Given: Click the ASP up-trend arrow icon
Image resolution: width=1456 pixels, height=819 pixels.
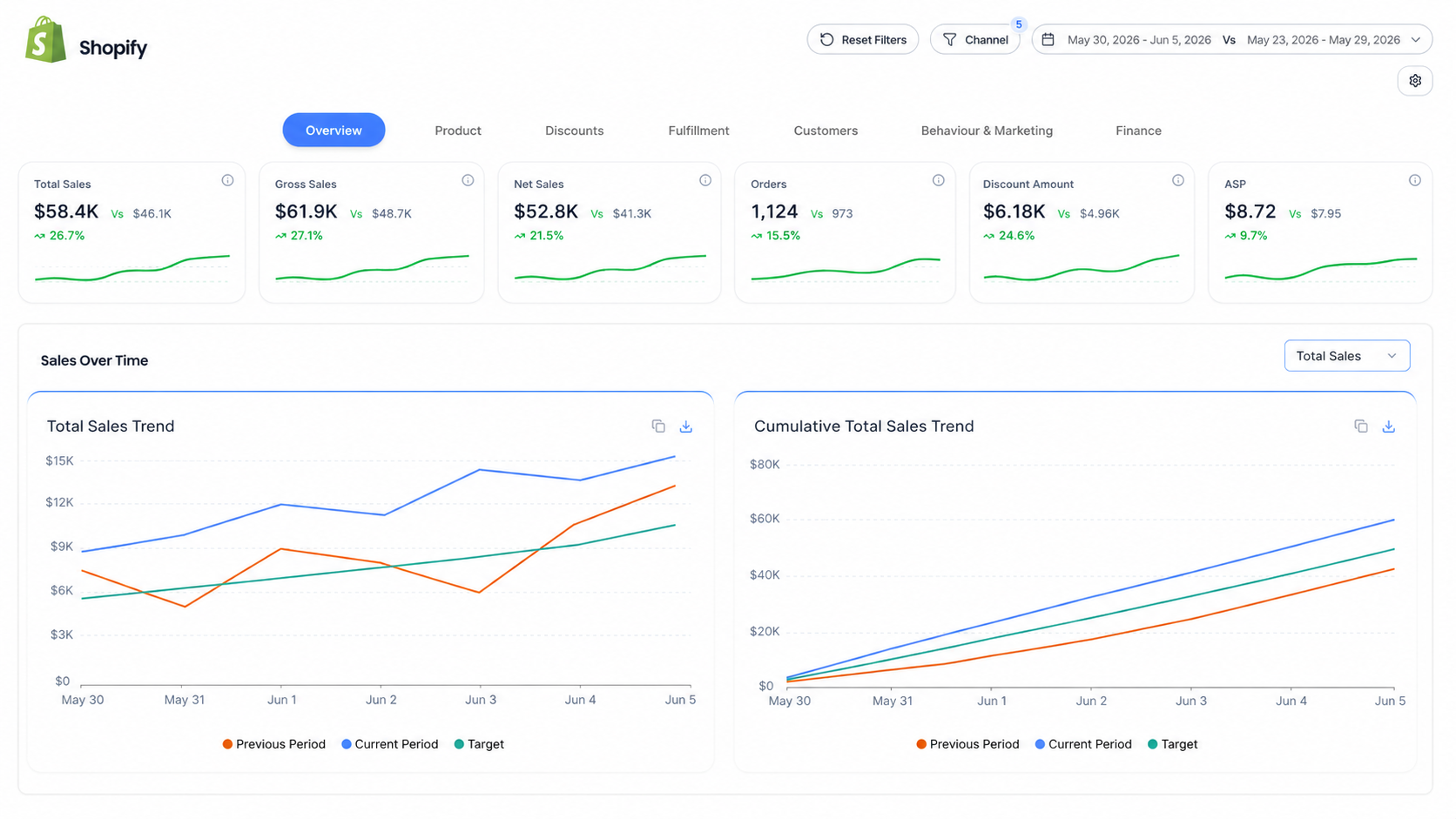Looking at the screenshot, I should 1230,236.
